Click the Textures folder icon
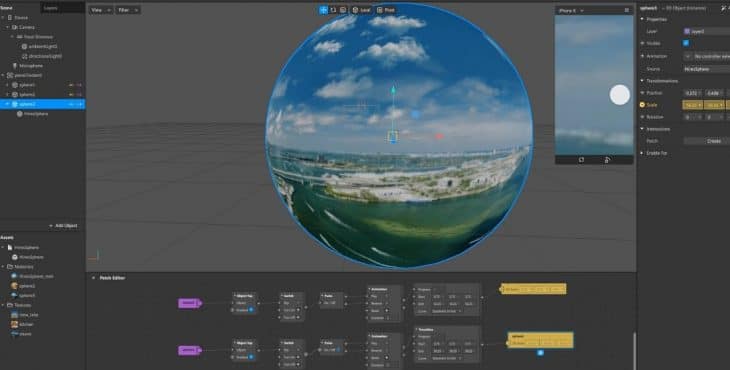The image size is (730, 370). click(10, 305)
